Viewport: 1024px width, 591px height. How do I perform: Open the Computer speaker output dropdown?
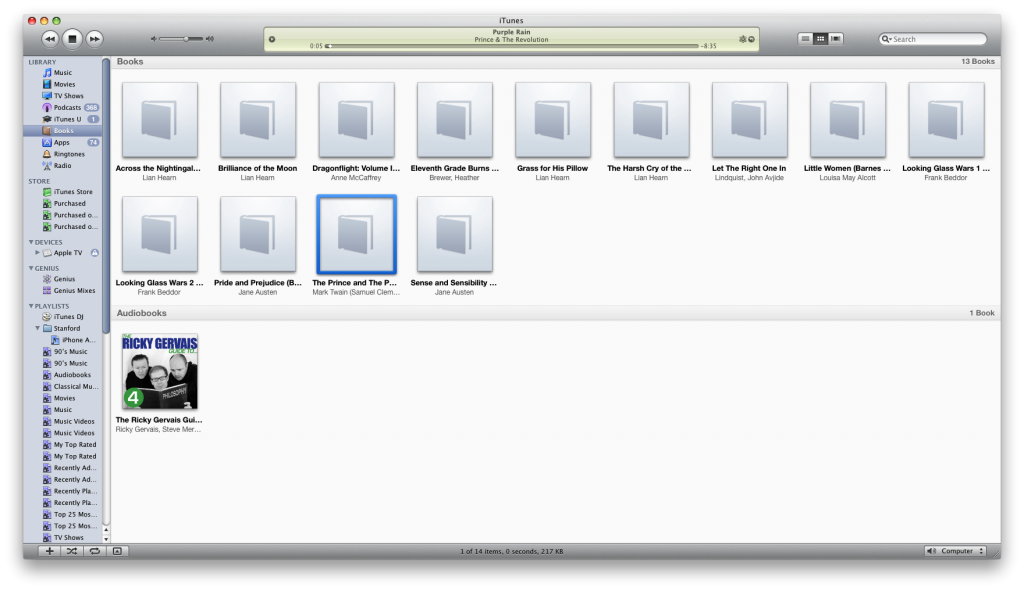point(954,551)
